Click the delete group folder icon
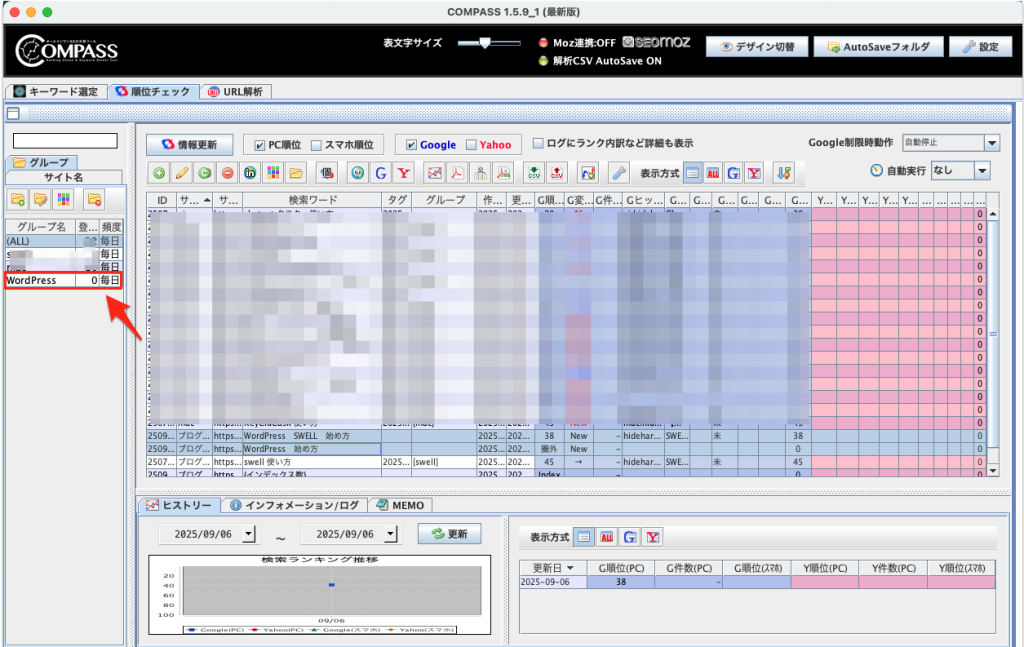The height and width of the screenshot is (647, 1024). [94, 199]
